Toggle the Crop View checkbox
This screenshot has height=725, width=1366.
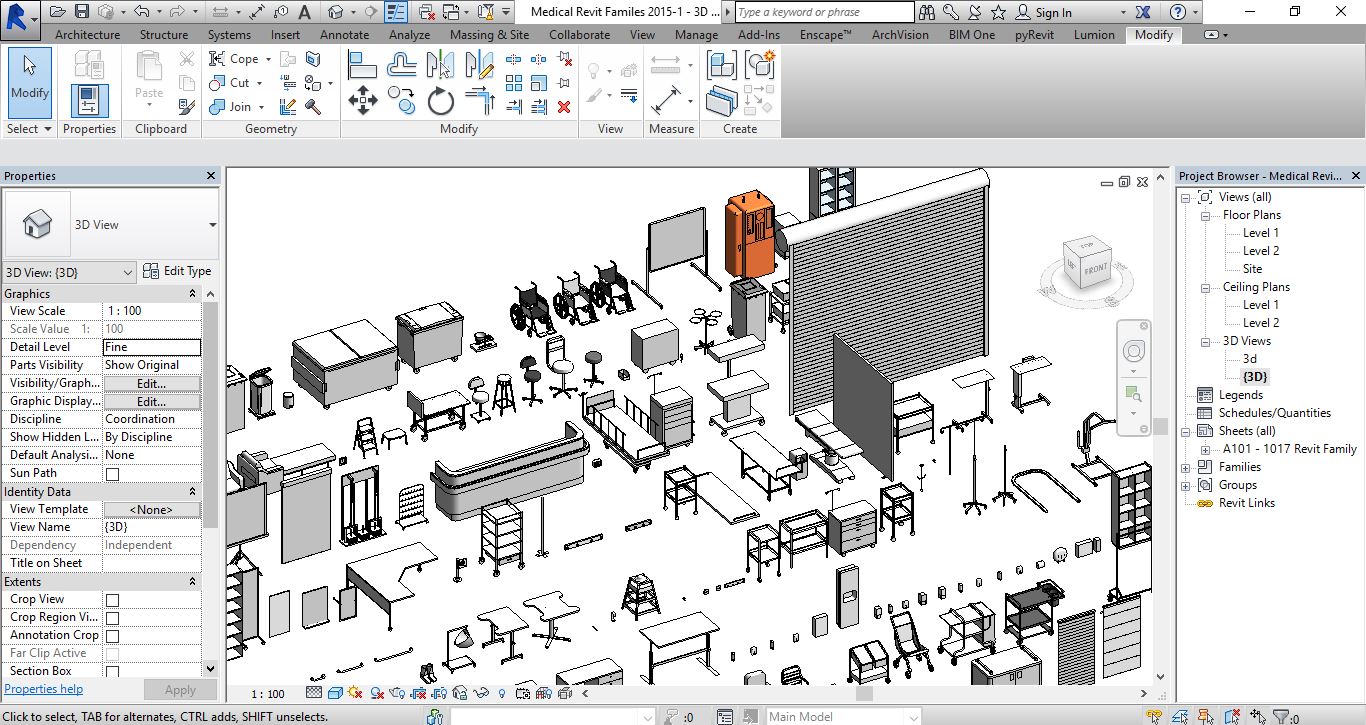coord(112,600)
